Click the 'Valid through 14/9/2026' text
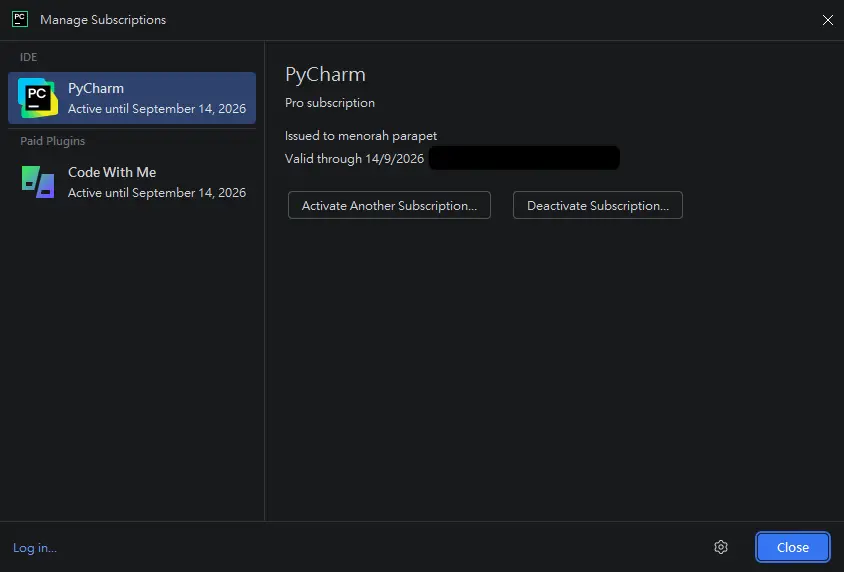The image size is (844, 572). coord(354,159)
